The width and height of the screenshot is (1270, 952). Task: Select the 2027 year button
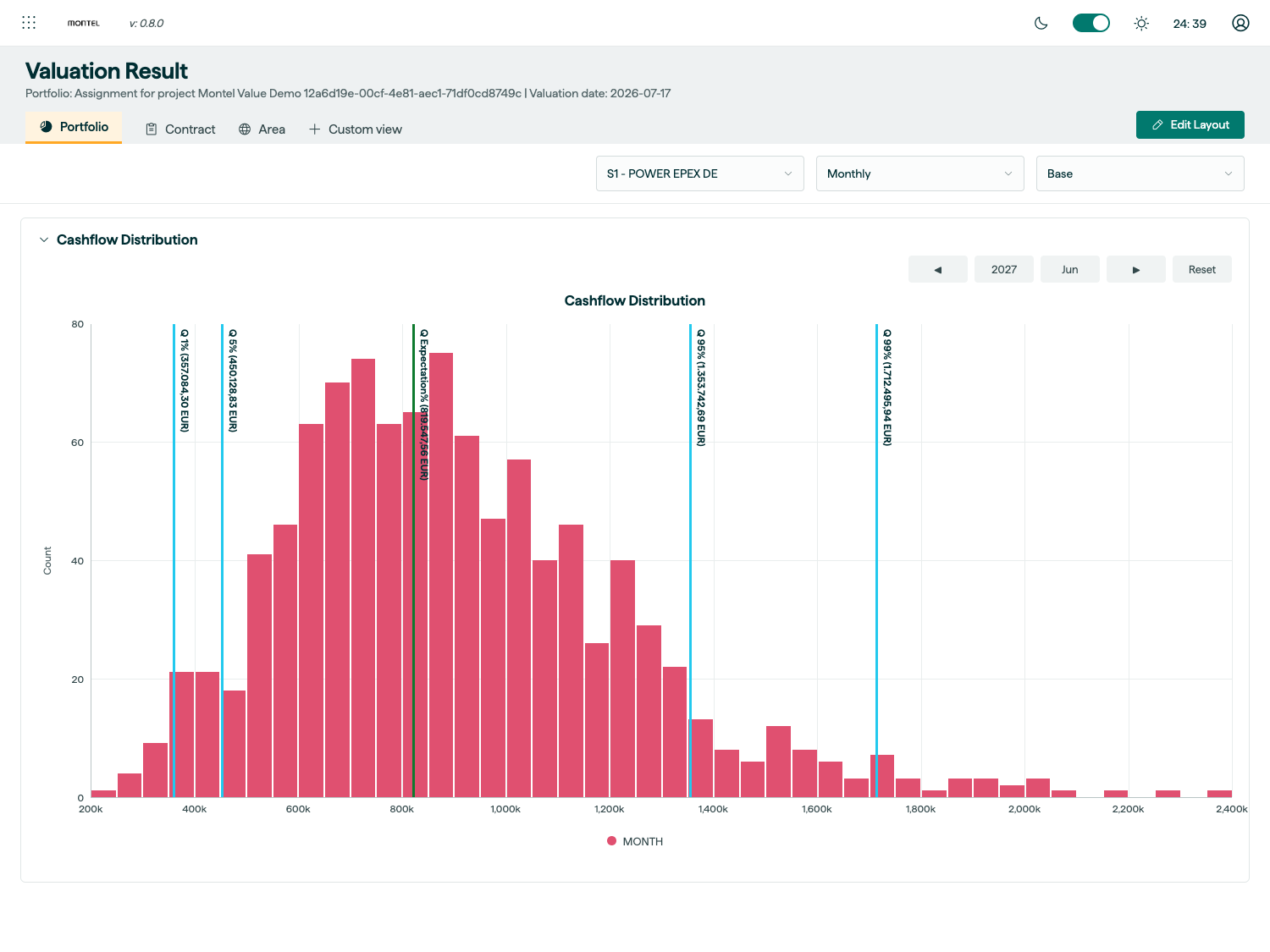1003,269
